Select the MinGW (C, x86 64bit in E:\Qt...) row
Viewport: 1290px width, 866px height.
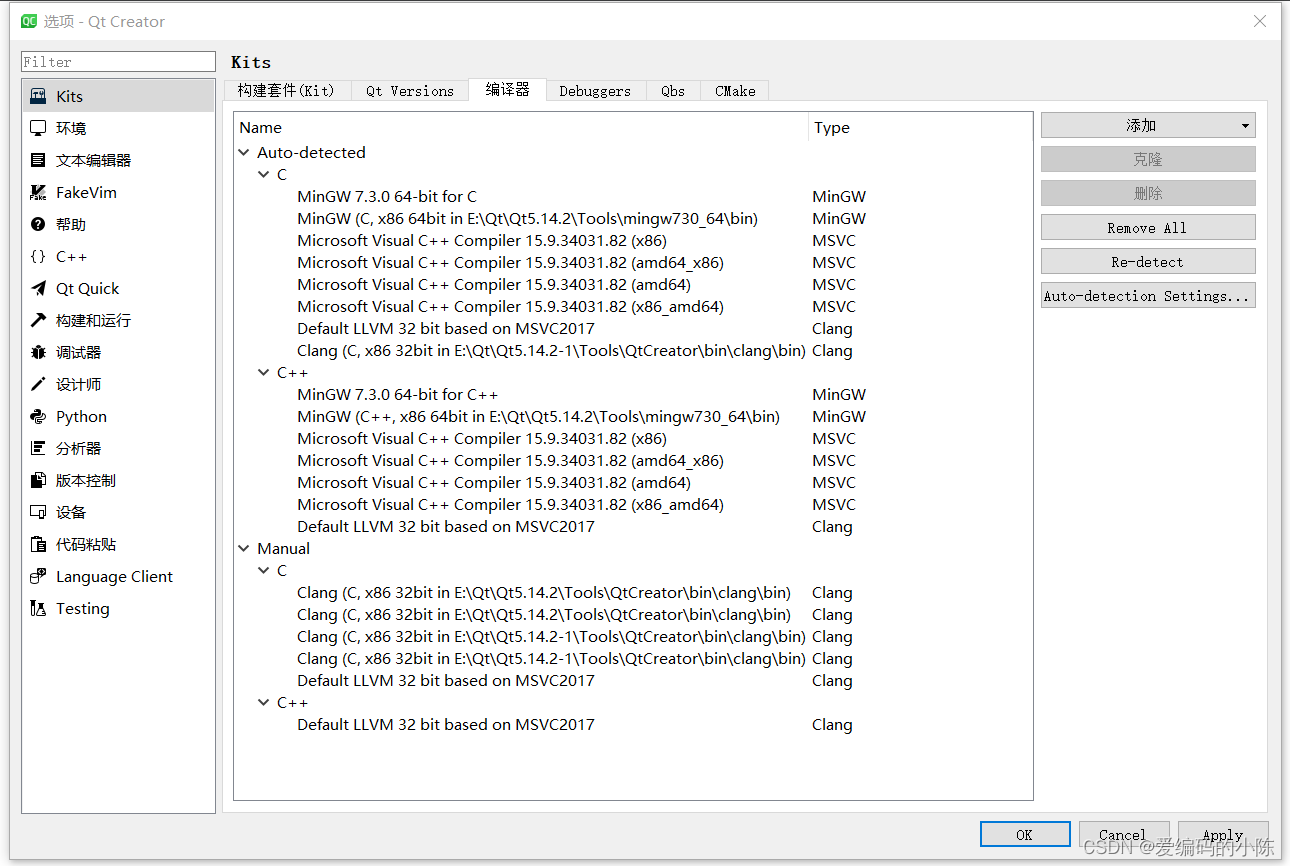[633, 219]
